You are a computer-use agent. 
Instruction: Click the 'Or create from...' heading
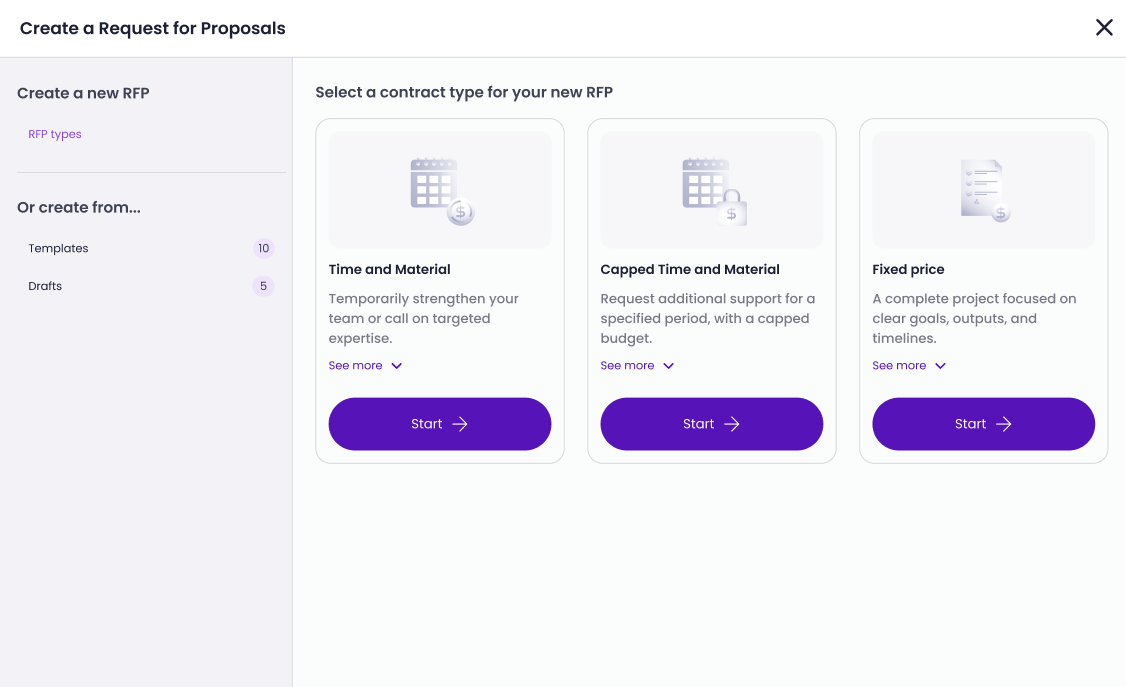pyautogui.click(x=79, y=207)
